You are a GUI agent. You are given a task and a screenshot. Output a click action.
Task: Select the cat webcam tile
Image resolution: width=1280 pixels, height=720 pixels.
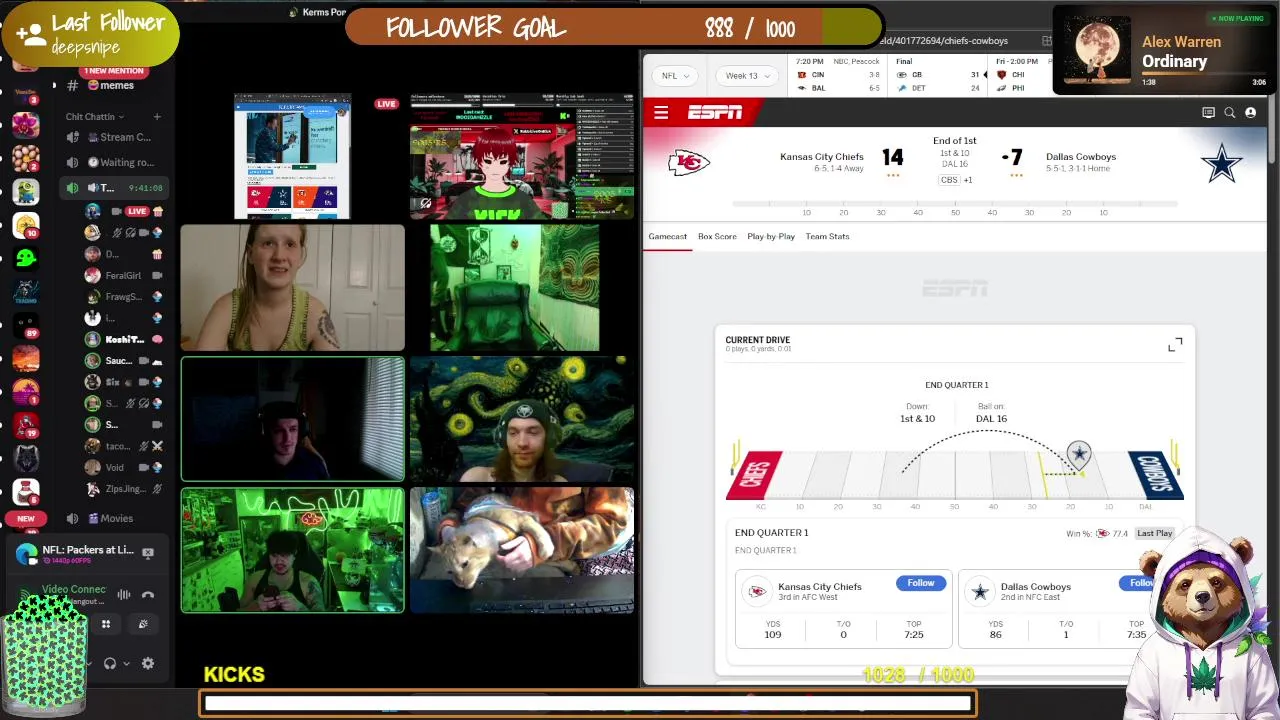pyautogui.click(x=521, y=550)
